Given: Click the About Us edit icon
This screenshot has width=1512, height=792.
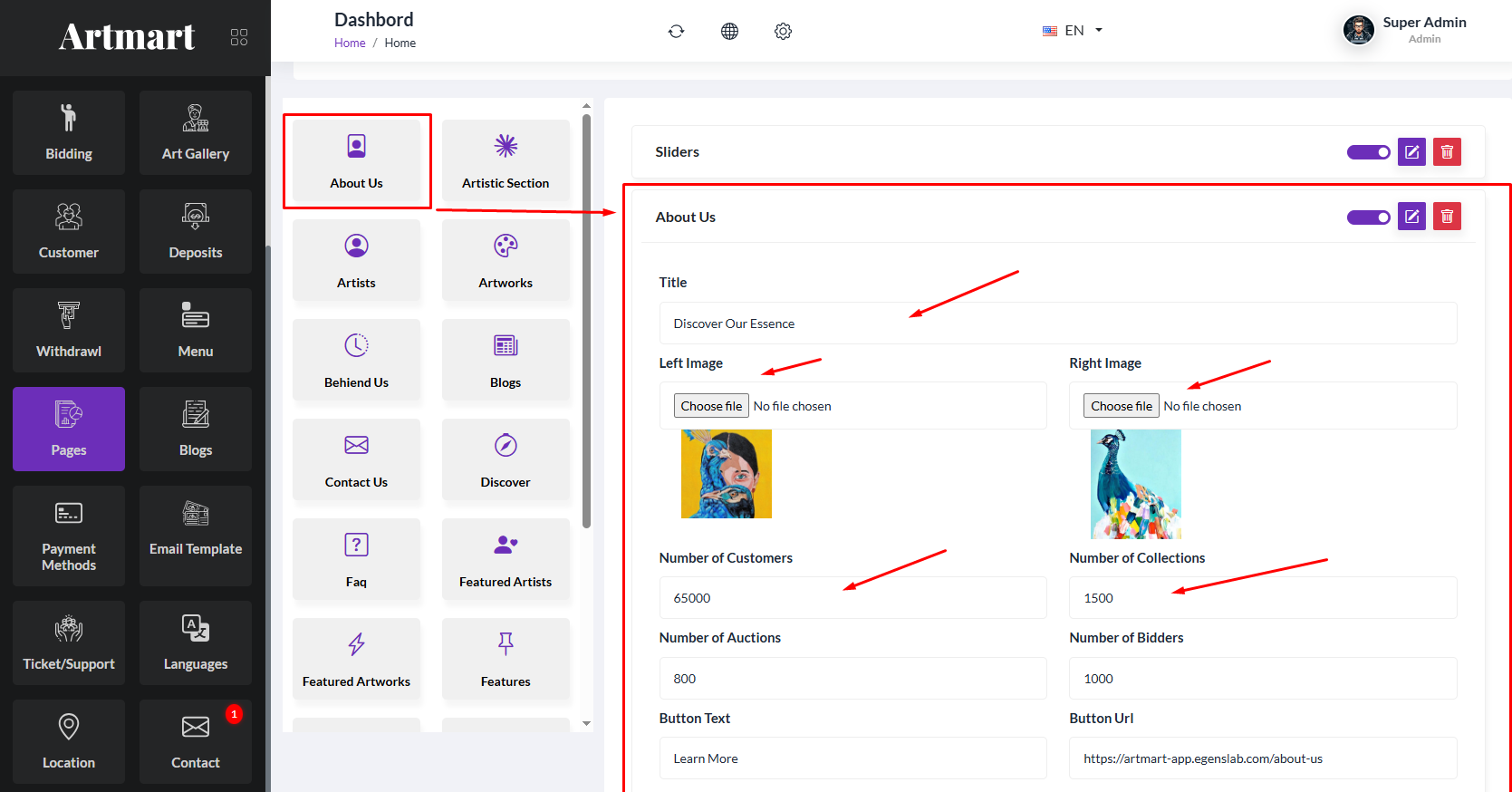Looking at the screenshot, I should [x=1411, y=217].
